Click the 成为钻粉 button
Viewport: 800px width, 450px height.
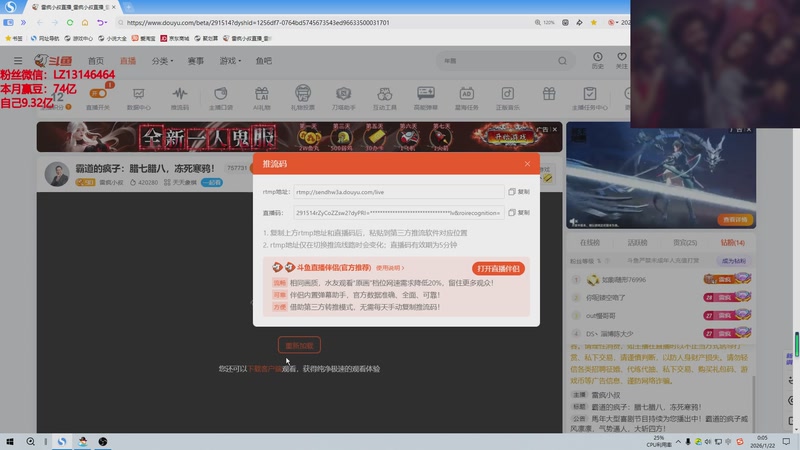click(x=734, y=261)
